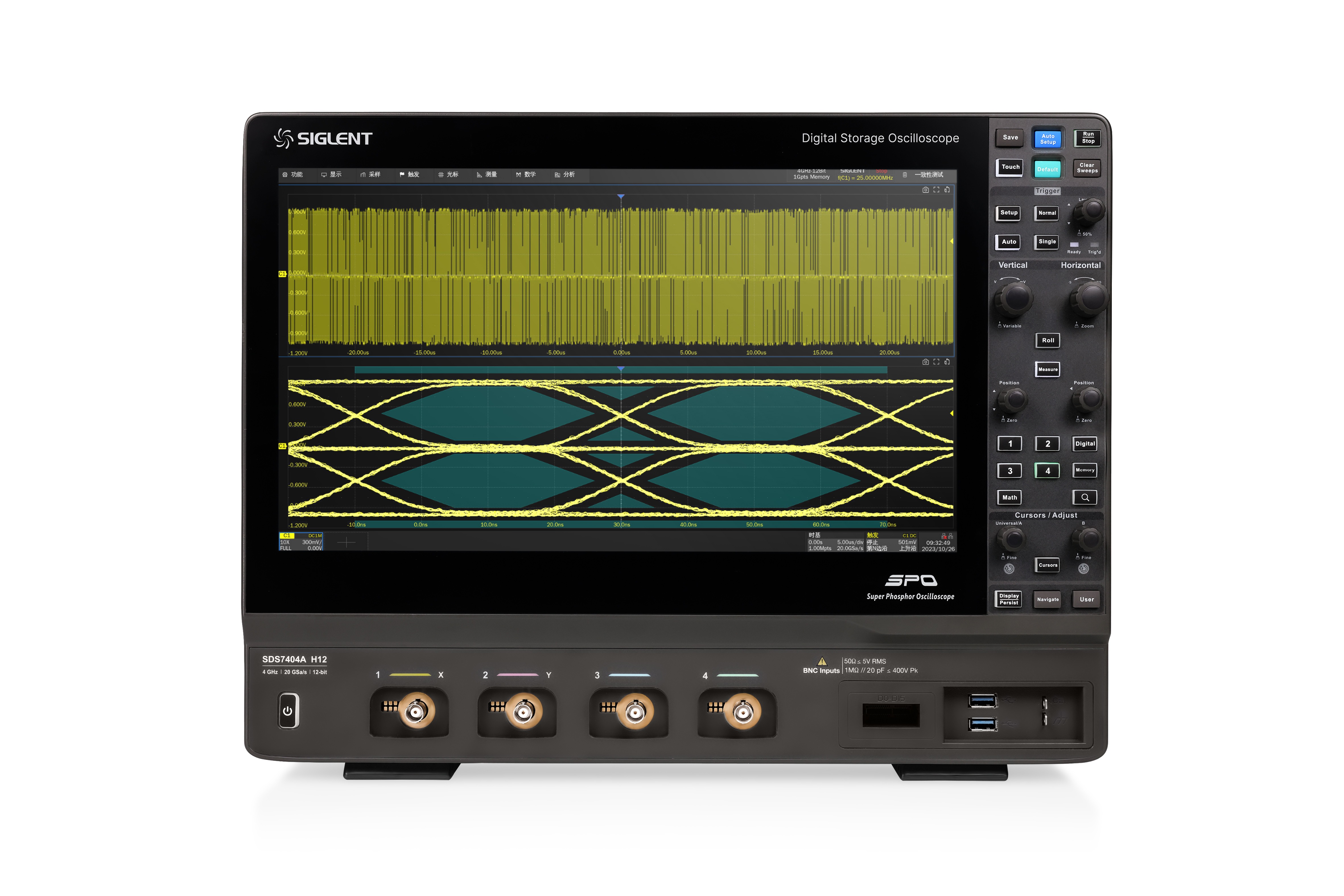Click the screenshot camera icon in upper waveform window

tap(926, 190)
